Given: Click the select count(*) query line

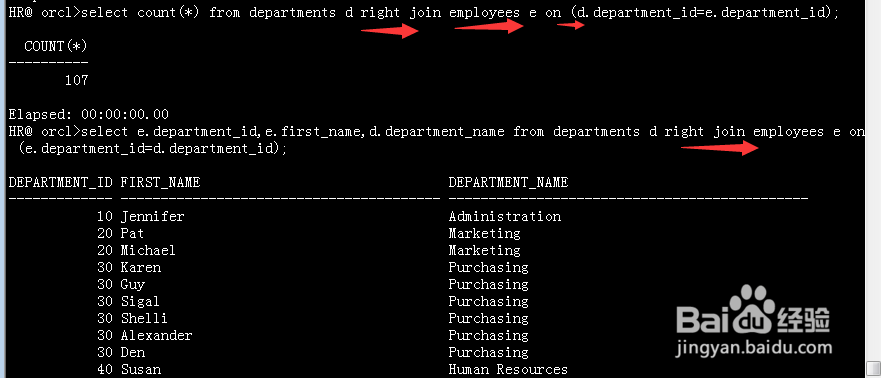Looking at the screenshot, I should (424, 12).
